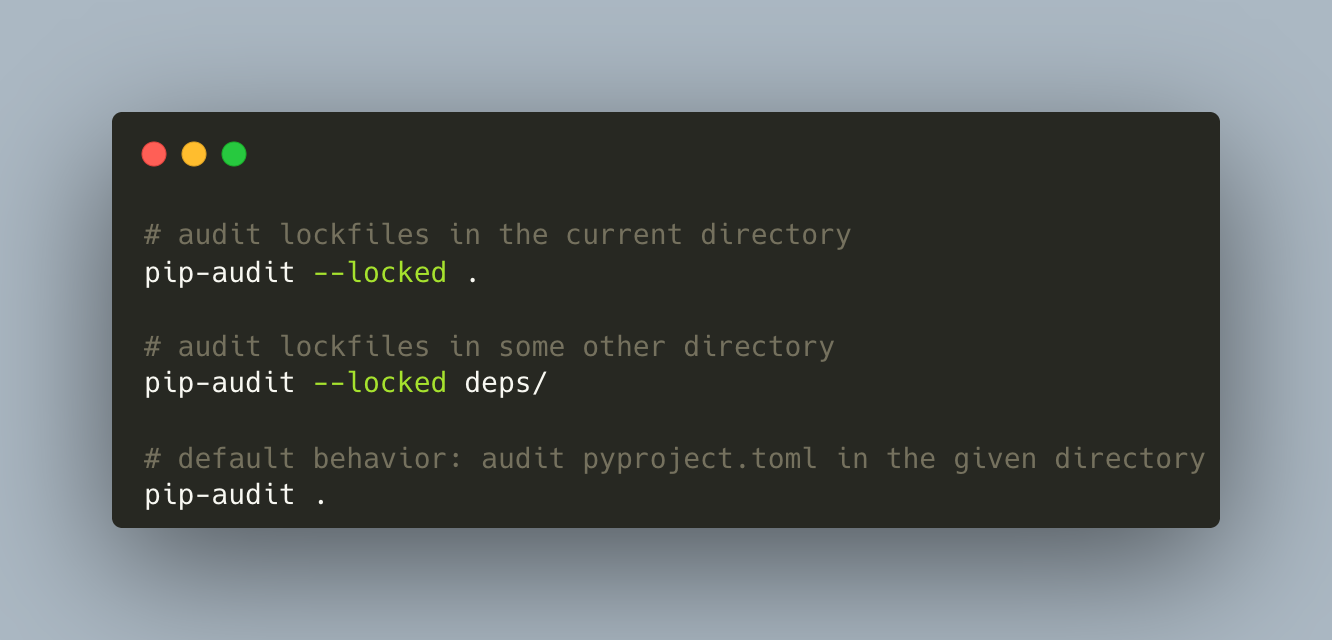Click "pip-audit" in the final command line
The image size is (1332, 640).
point(220,495)
